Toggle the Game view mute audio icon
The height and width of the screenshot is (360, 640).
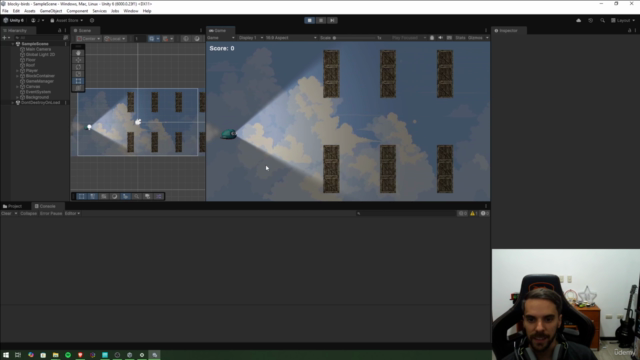[440, 38]
